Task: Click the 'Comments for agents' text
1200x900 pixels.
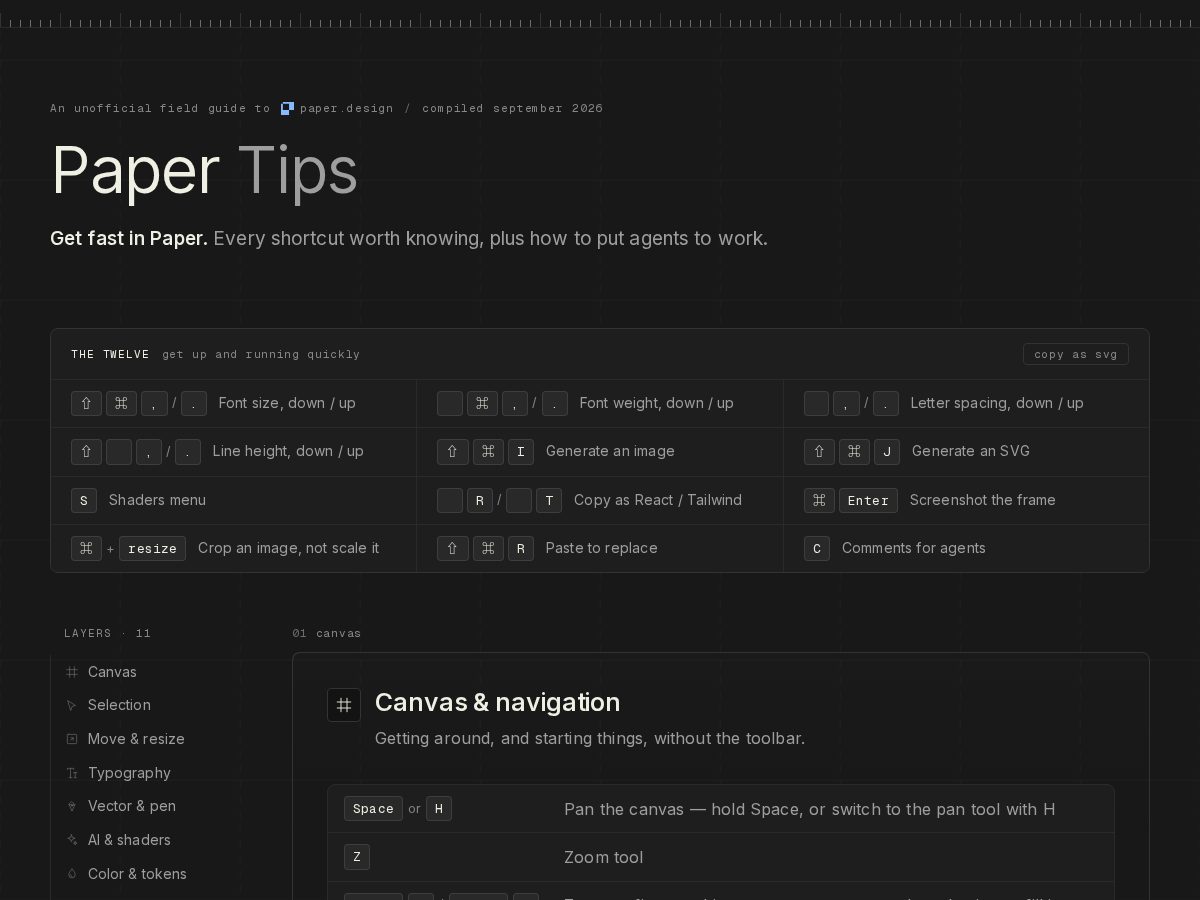Action: [914, 548]
